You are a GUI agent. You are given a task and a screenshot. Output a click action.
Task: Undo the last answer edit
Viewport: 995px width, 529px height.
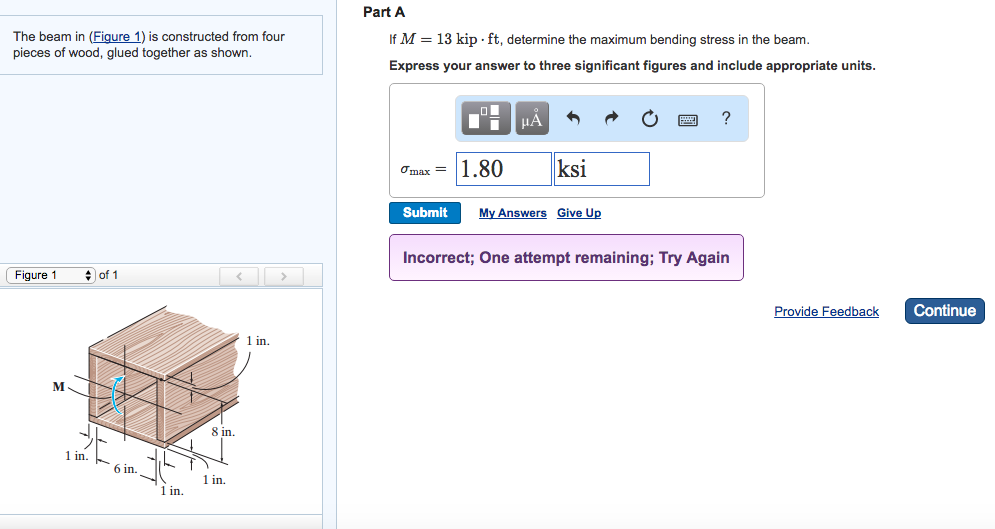pos(573,118)
